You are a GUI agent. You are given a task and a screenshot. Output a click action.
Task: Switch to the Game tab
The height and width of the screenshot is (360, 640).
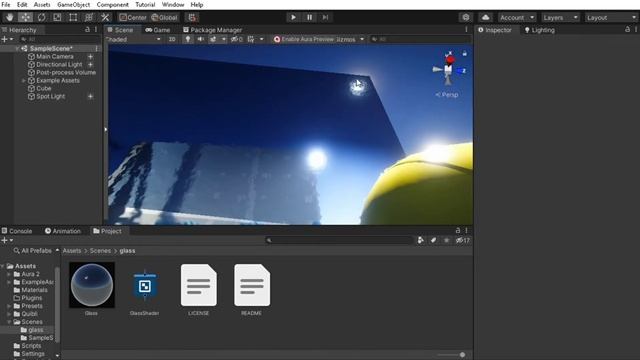pos(158,30)
